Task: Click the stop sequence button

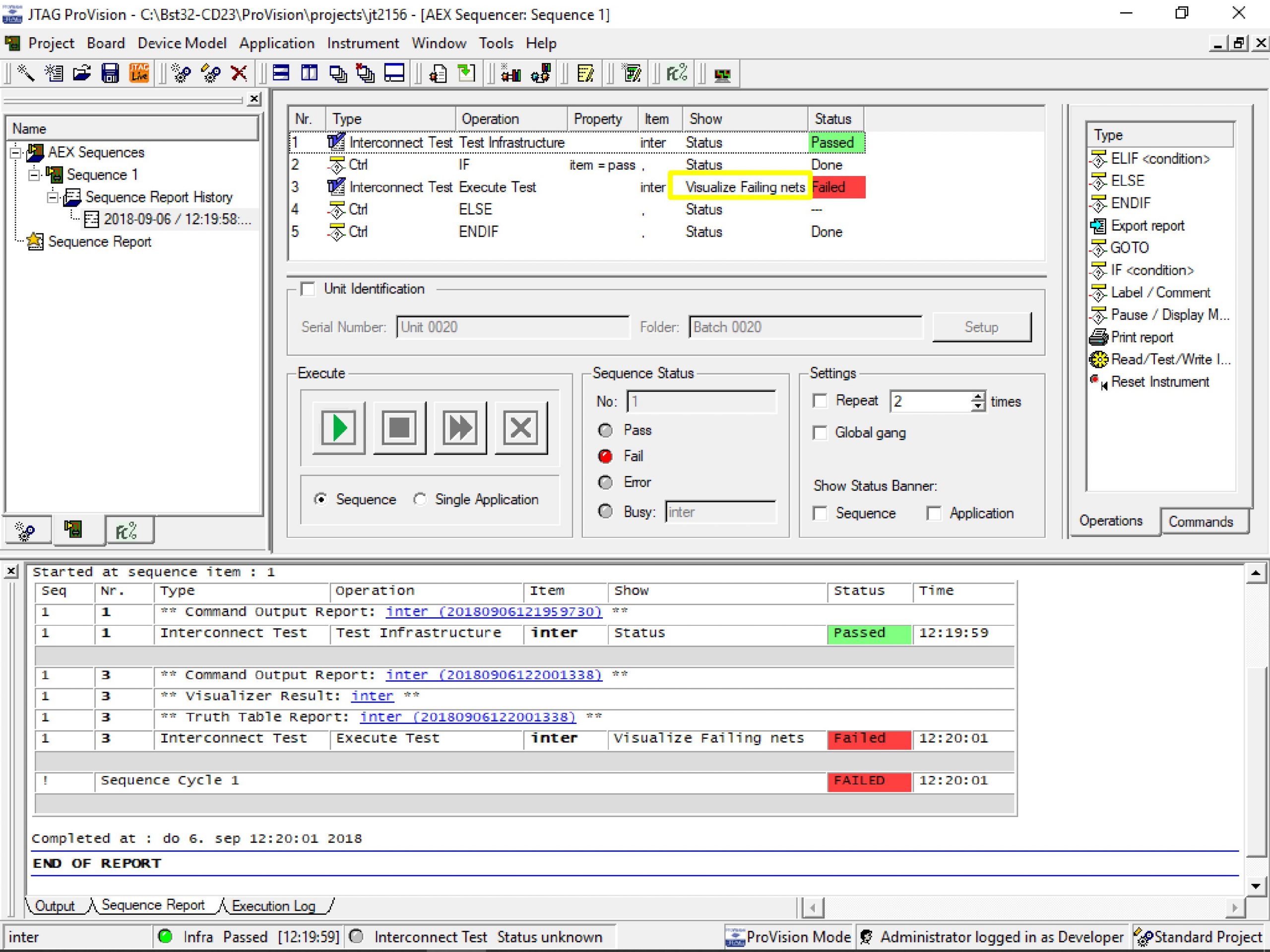Action: 399,427
